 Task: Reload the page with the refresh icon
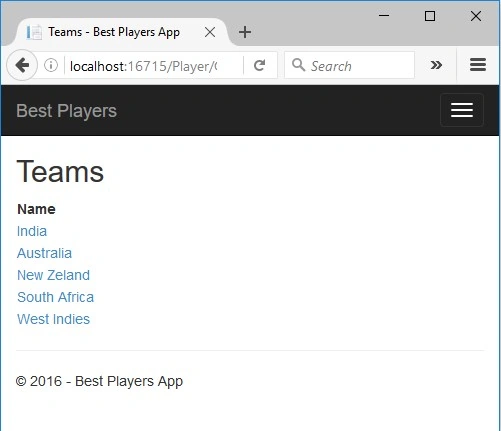[x=260, y=65]
